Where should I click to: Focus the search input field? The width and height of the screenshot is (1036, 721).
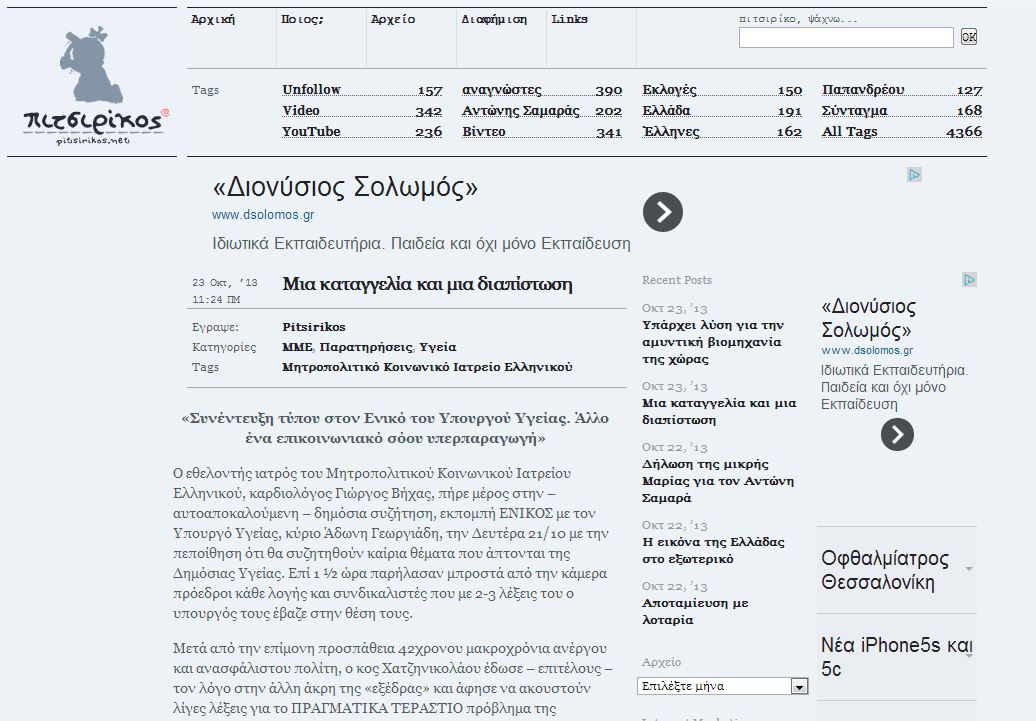point(845,38)
